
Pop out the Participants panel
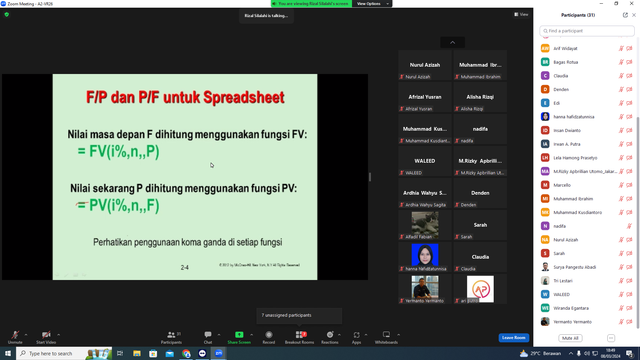[x=625, y=15]
